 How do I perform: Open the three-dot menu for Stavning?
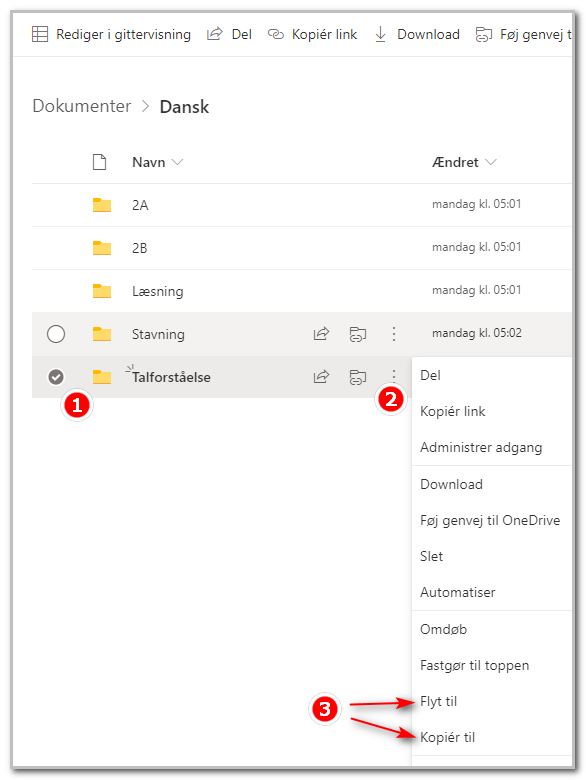pyautogui.click(x=393, y=334)
